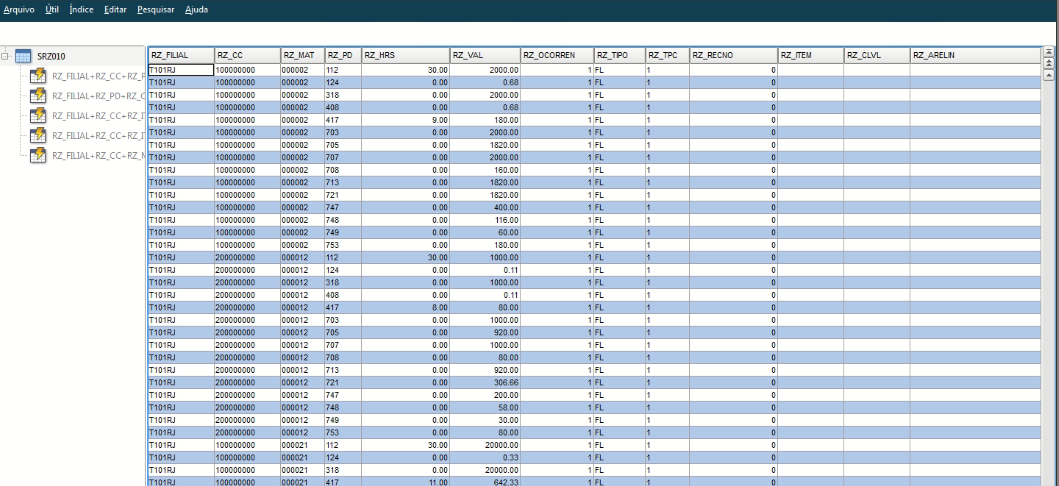Select the SRZ010 tree label
The image size is (1059, 486).
[x=51, y=56]
